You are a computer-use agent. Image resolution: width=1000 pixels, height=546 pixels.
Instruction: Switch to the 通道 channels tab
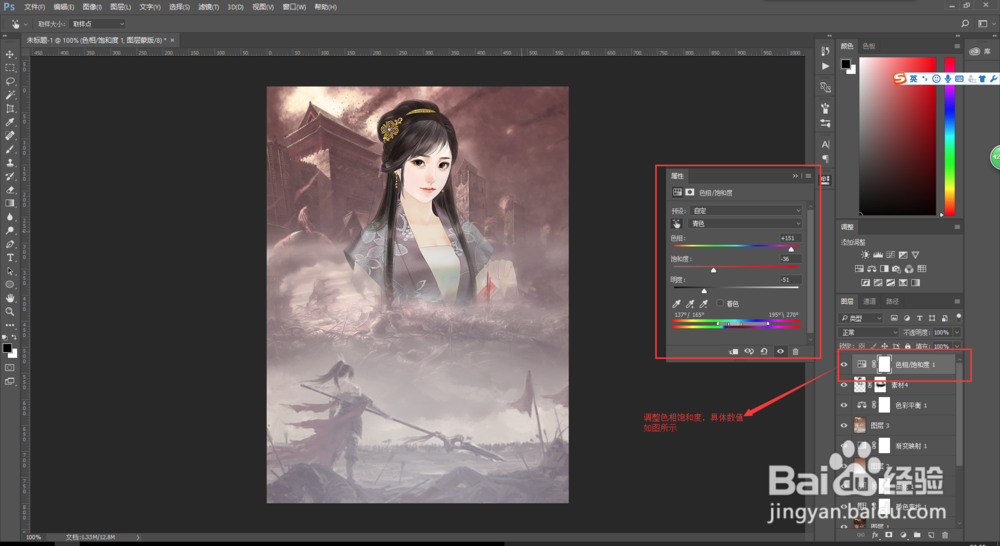click(x=869, y=301)
